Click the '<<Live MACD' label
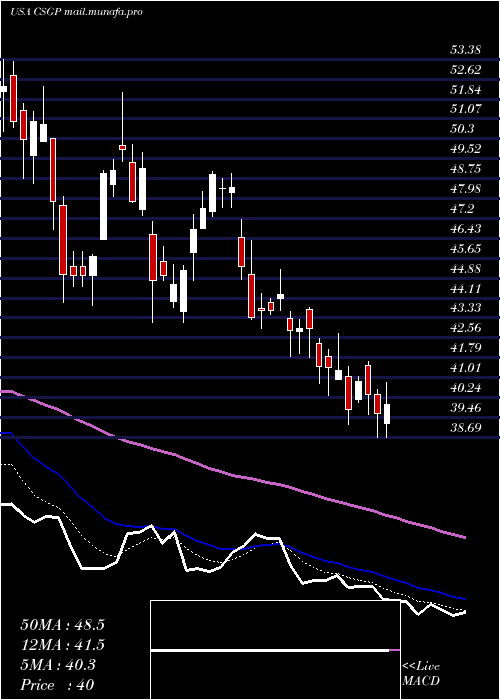This screenshot has width=500, height=700. (x=421, y=674)
